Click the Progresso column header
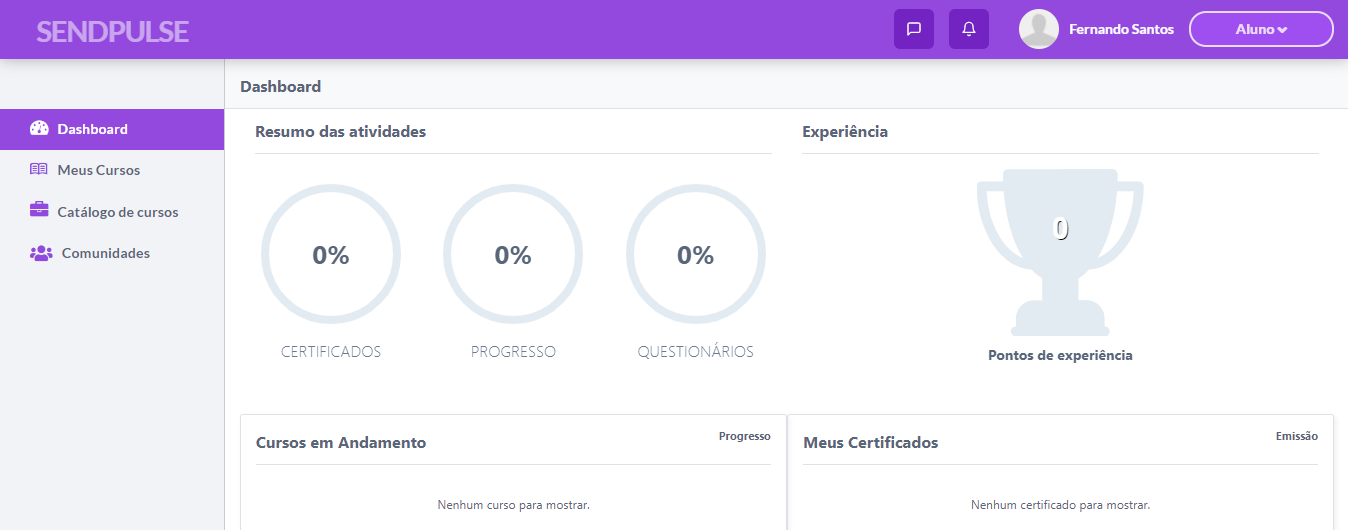 (x=745, y=436)
